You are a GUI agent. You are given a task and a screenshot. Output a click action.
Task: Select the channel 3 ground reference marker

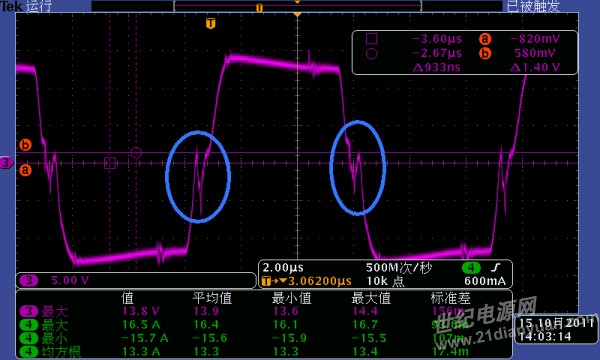coord(7,163)
